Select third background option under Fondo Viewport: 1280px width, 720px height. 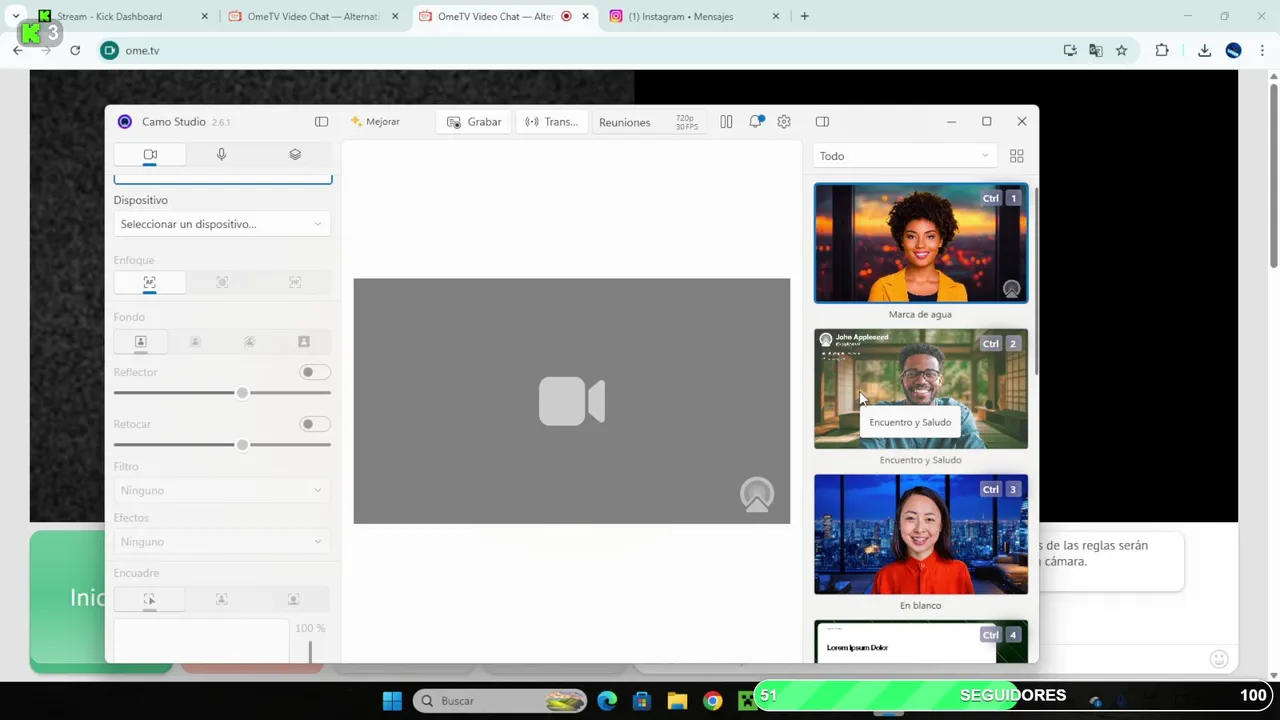pos(249,342)
